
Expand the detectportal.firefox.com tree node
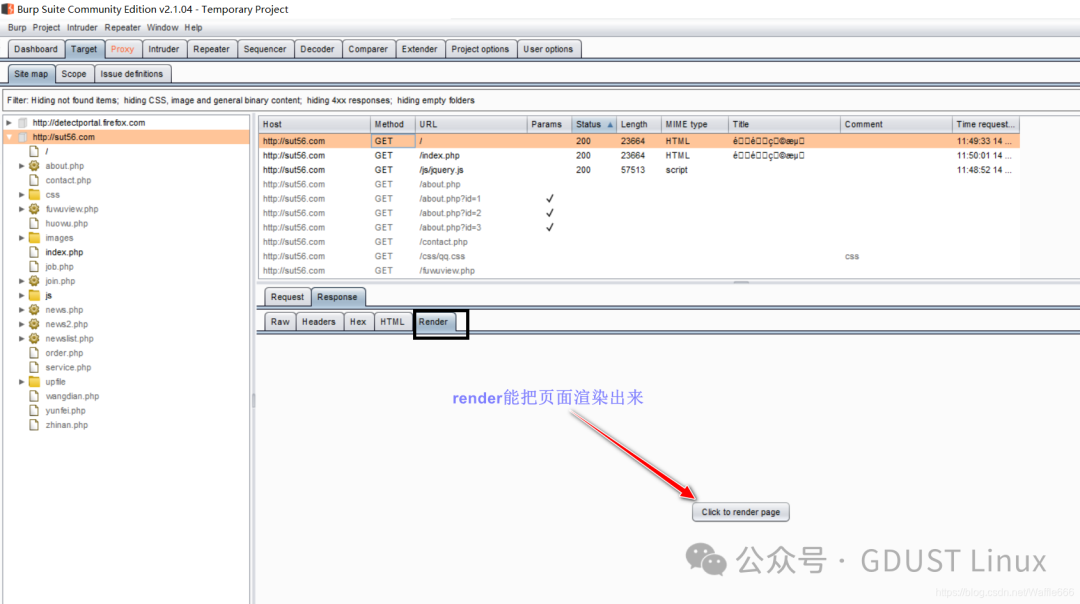tap(9, 123)
